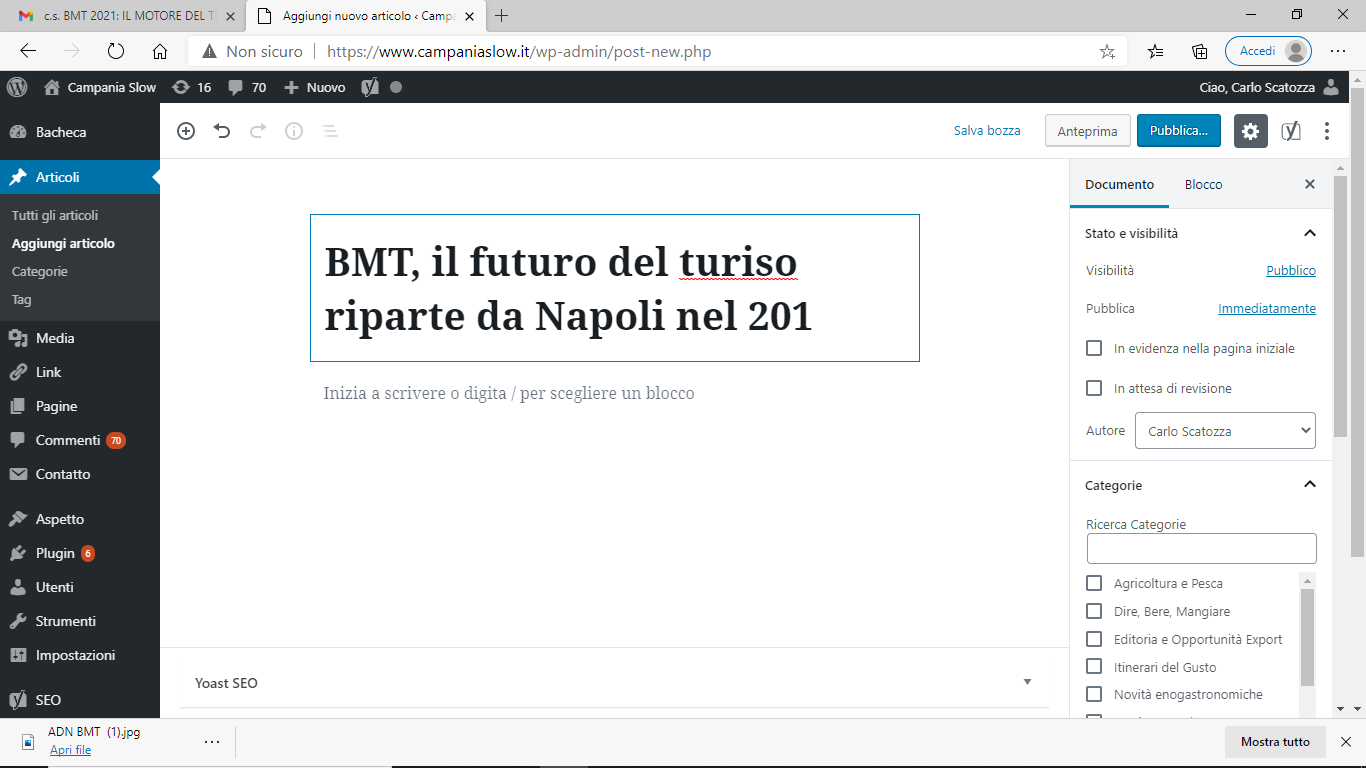This screenshot has height=768, width=1366.
Task: Click the Pubblica button
Action: tap(1178, 131)
